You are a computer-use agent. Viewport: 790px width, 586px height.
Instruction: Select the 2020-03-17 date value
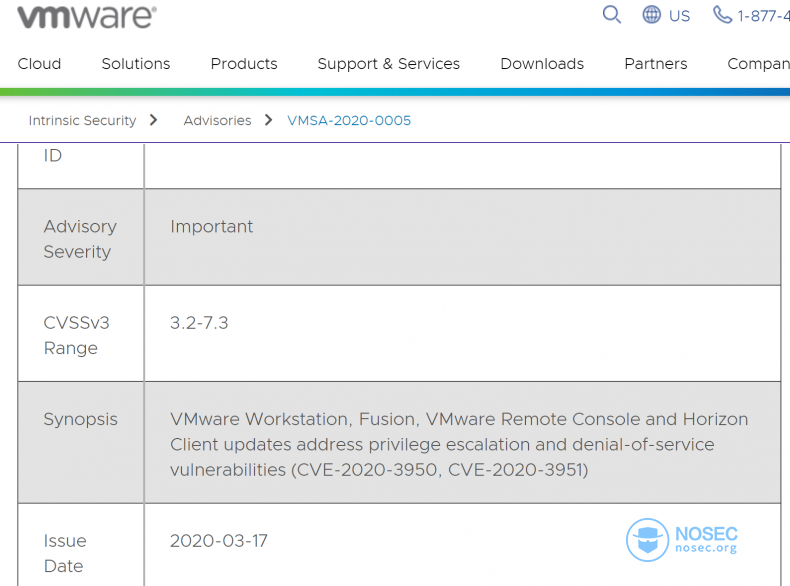219,541
